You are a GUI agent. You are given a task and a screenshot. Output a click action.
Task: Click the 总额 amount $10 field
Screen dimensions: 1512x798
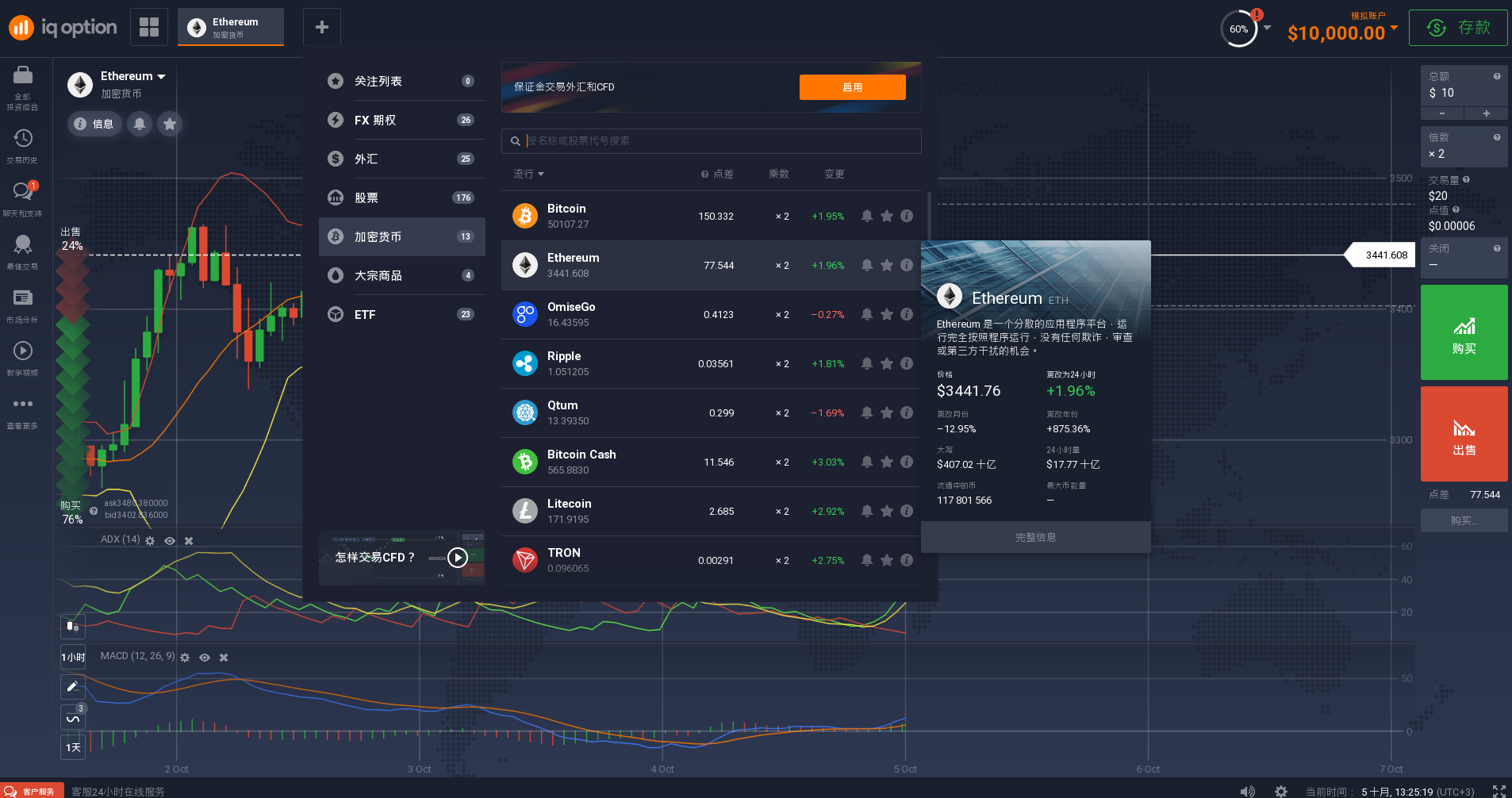pos(1464,86)
